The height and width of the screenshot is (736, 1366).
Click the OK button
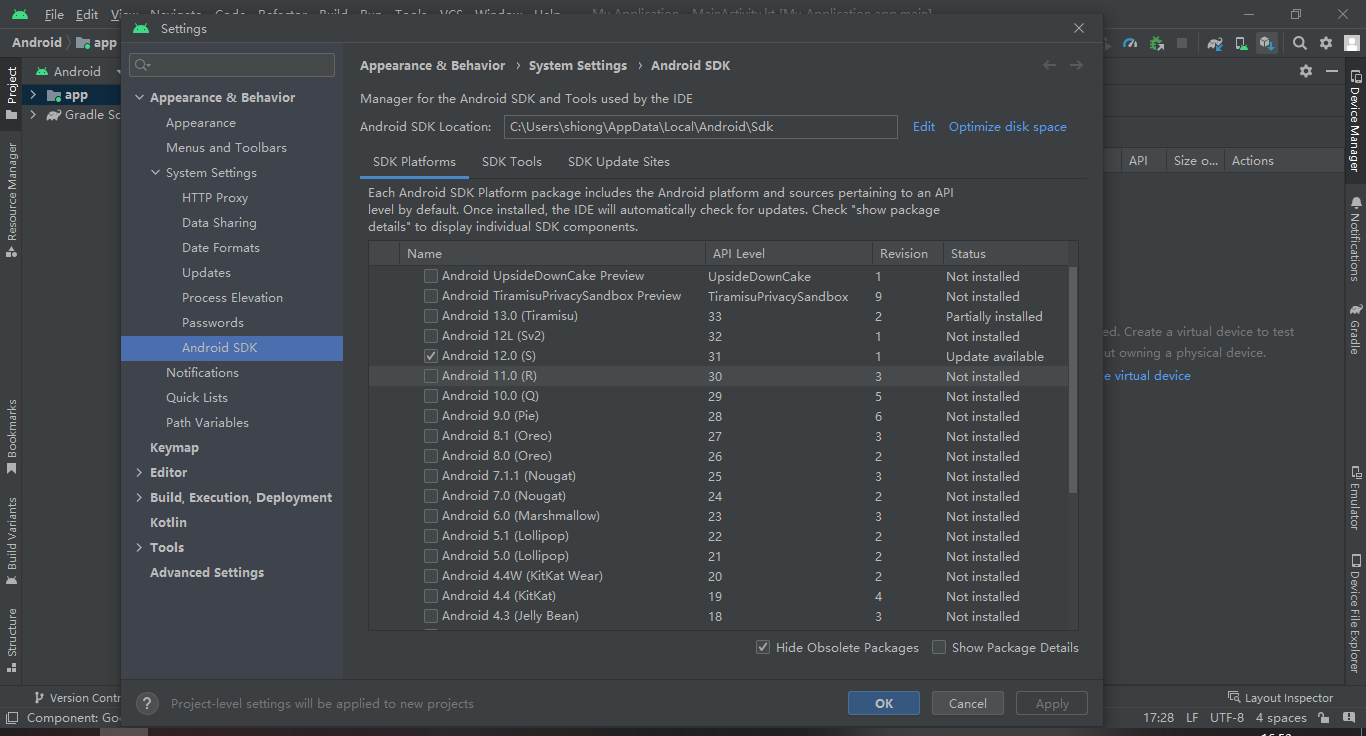884,703
